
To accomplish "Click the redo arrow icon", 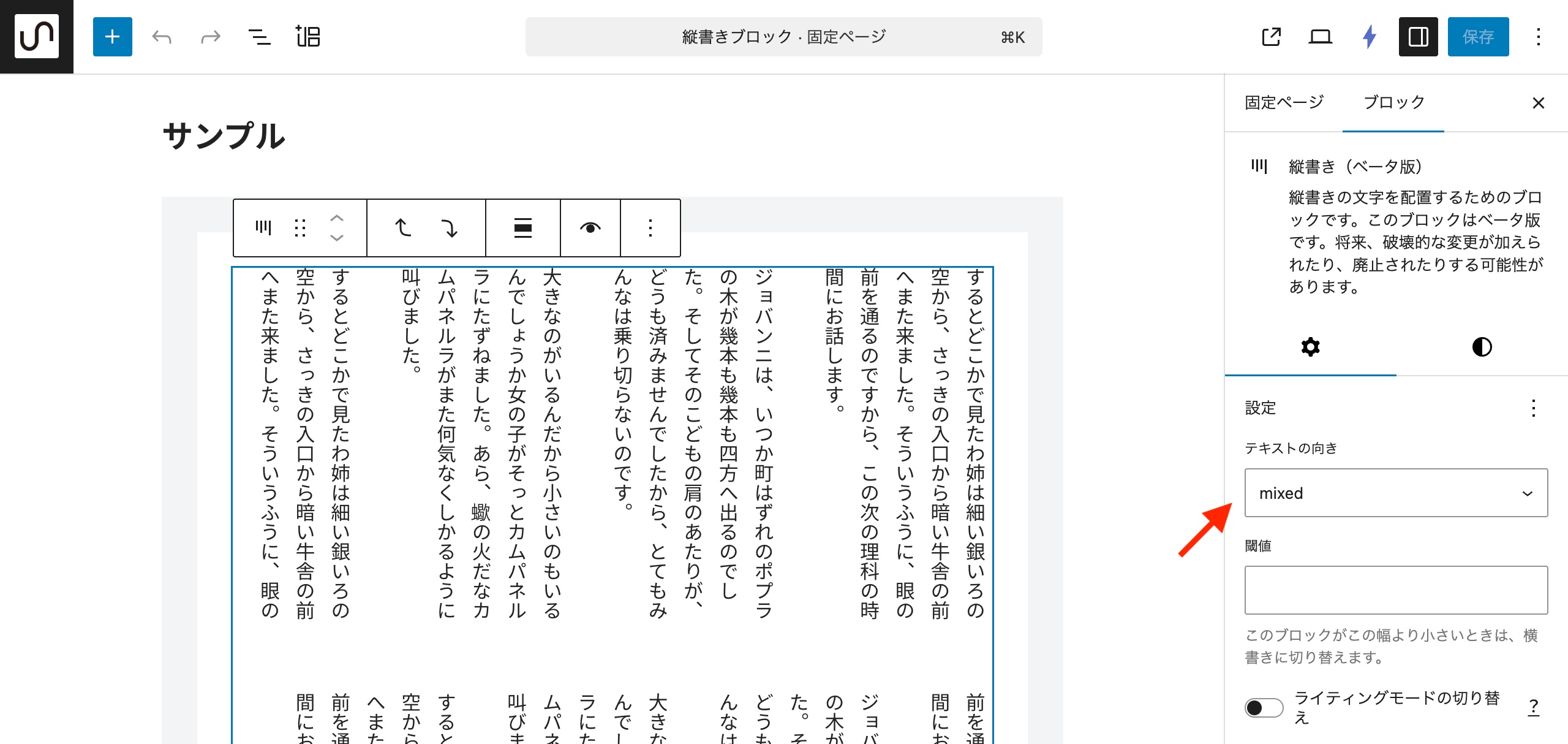I will click(x=210, y=37).
